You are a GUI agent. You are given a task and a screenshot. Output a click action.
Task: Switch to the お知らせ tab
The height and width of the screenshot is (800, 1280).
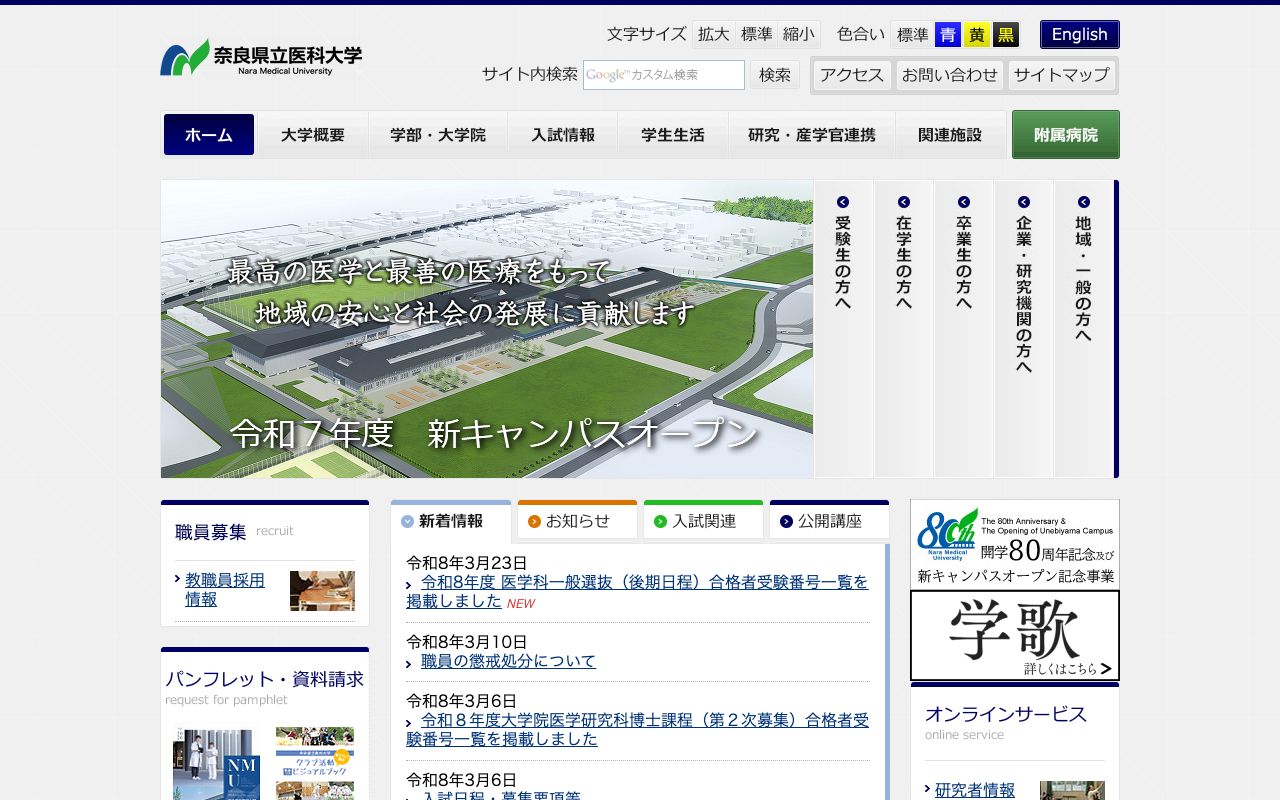tap(577, 519)
